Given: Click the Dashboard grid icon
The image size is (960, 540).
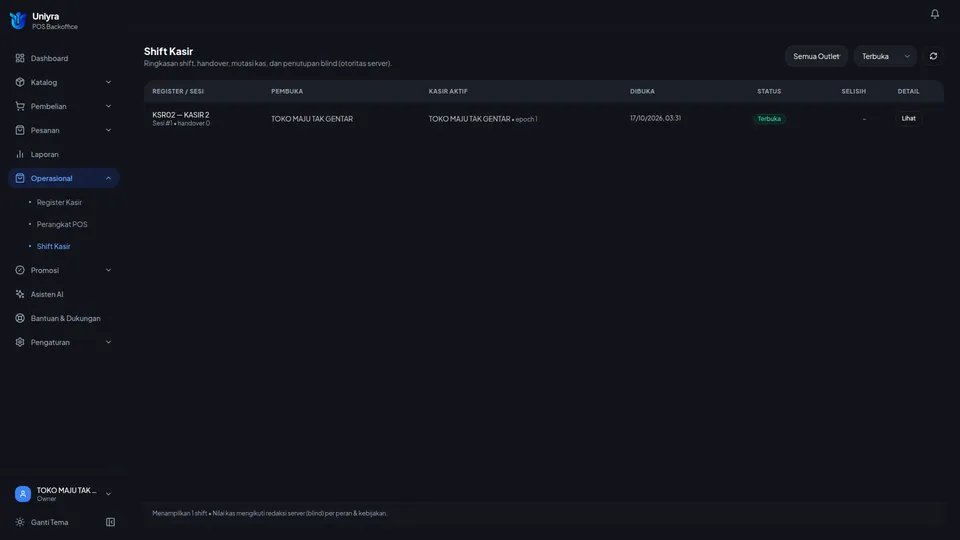Looking at the screenshot, I should coord(20,58).
